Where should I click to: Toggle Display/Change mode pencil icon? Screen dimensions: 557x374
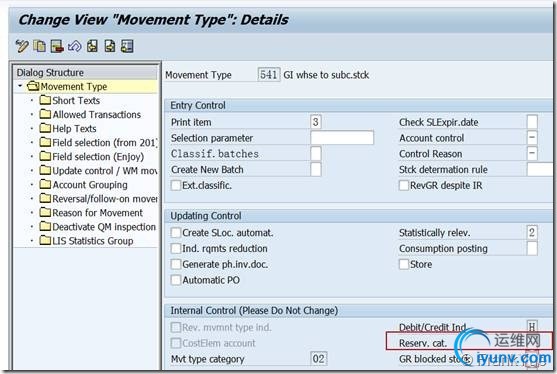click(x=22, y=47)
